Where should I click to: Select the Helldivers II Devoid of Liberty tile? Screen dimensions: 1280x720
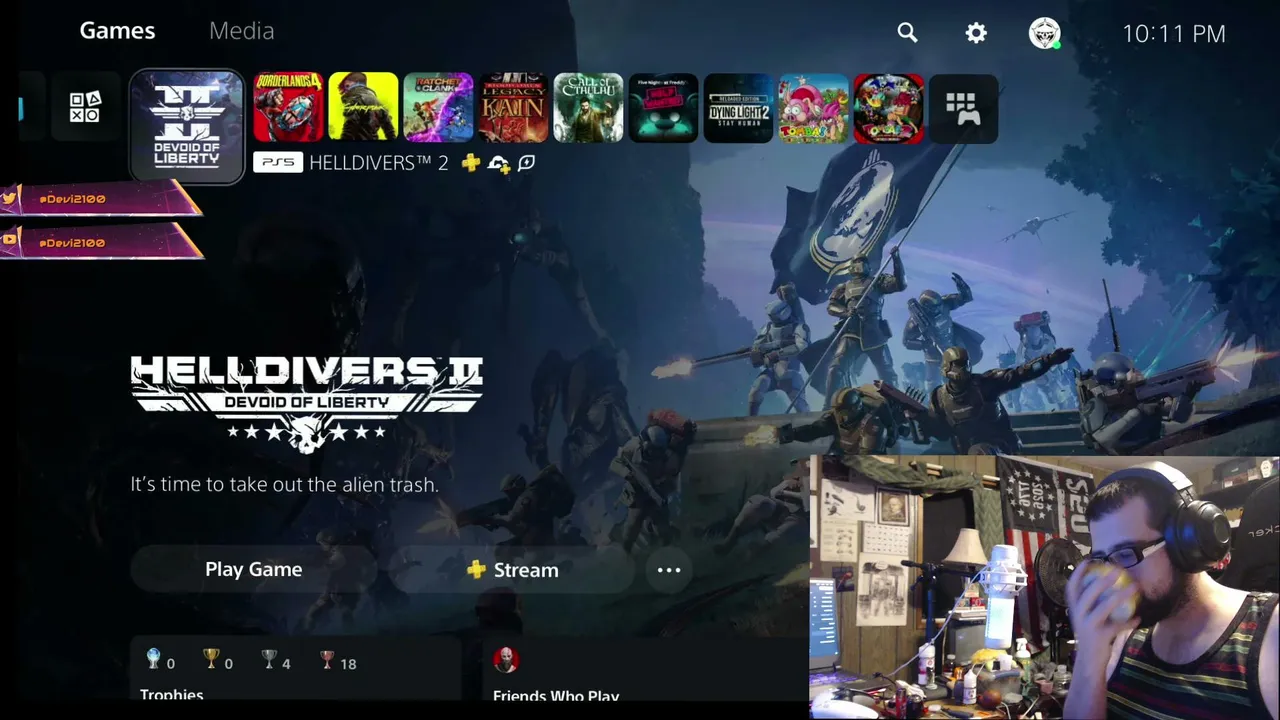pyautogui.click(x=187, y=127)
